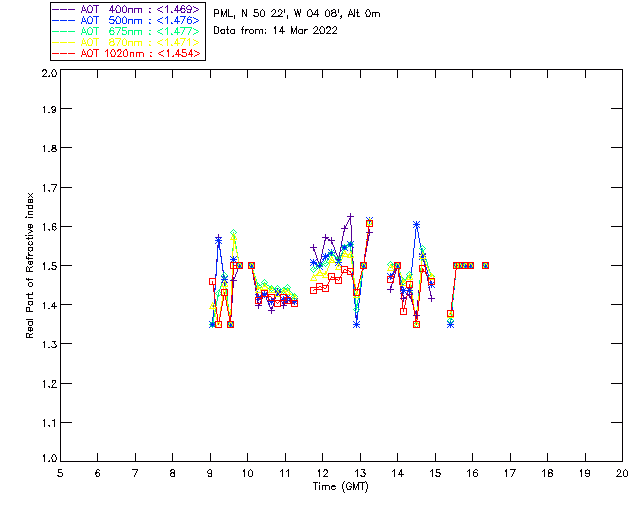Image resolution: width=640 pixels, height=512 pixels.
Task: Click the x-axis tick label 18
Action: pyautogui.click(x=548, y=473)
